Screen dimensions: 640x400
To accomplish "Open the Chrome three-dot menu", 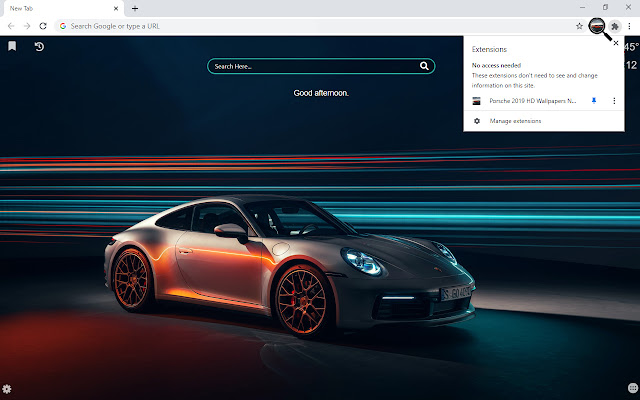I will pos(629,26).
